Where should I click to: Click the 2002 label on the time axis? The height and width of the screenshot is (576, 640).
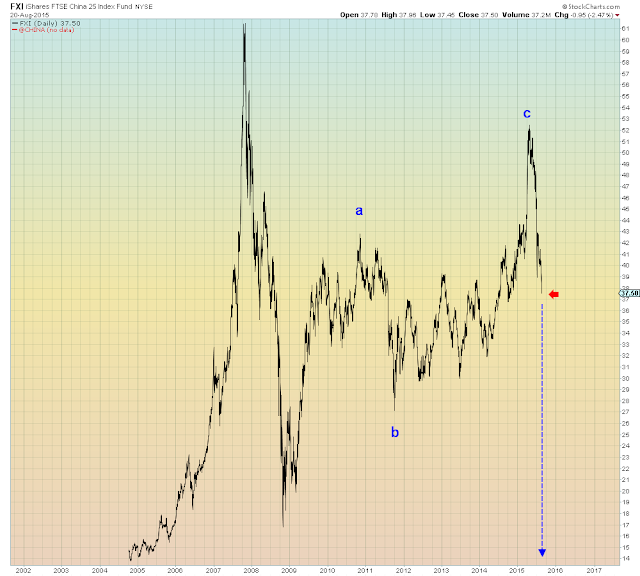click(x=23, y=570)
